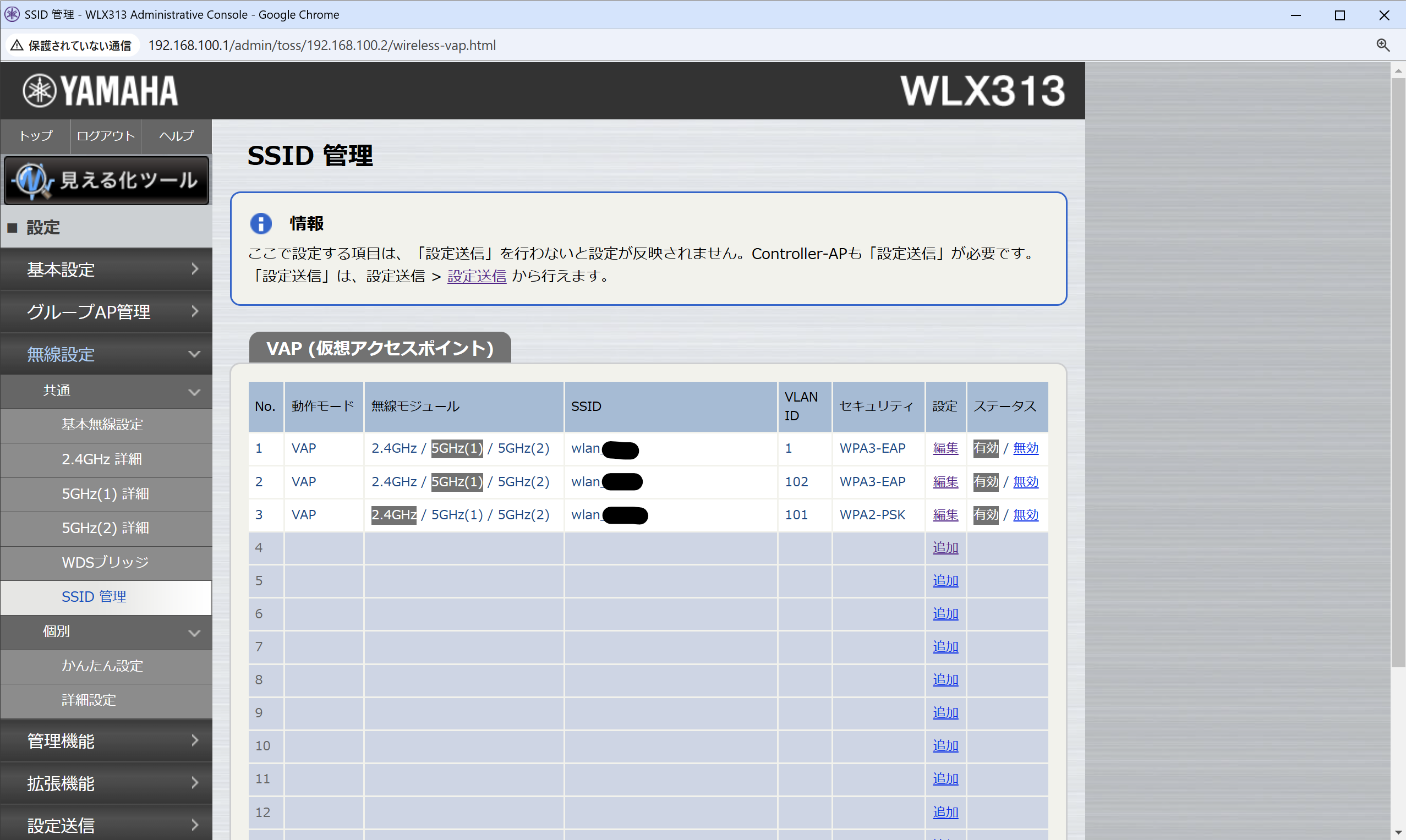
Task: Click the 設定 square marker icon in the sidebar
Action: click(x=12, y=227)
